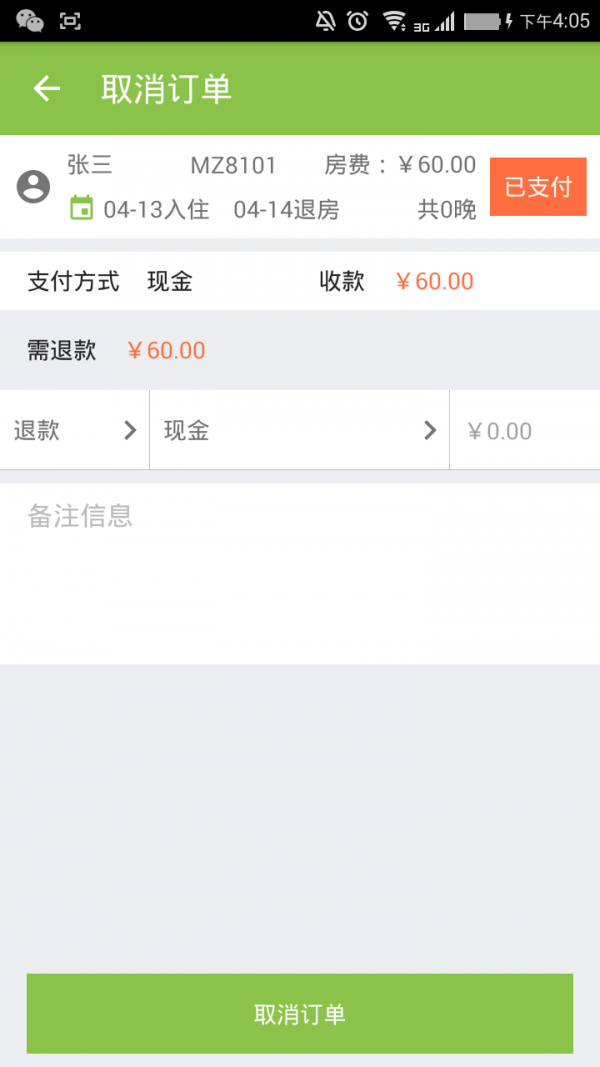Tap the green check-in calendar icon
This screenshot has width=600, height=1067.
81,208
